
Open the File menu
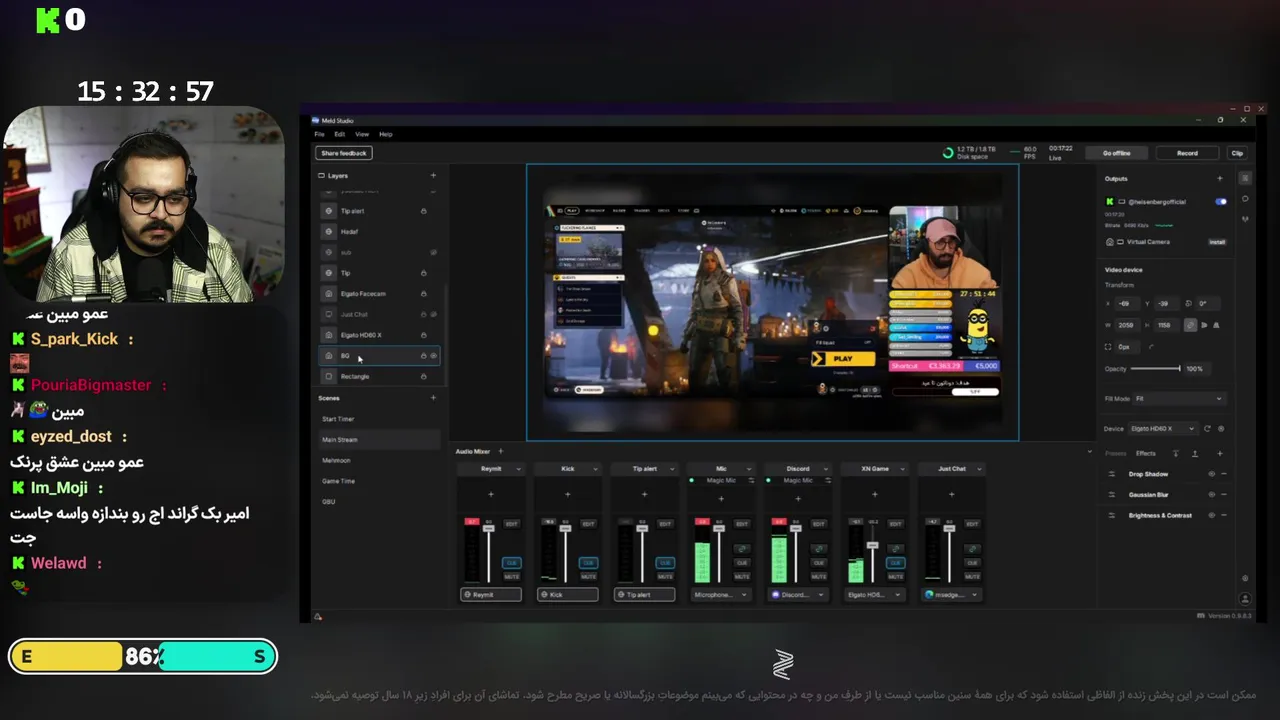[x=319, y=134]
